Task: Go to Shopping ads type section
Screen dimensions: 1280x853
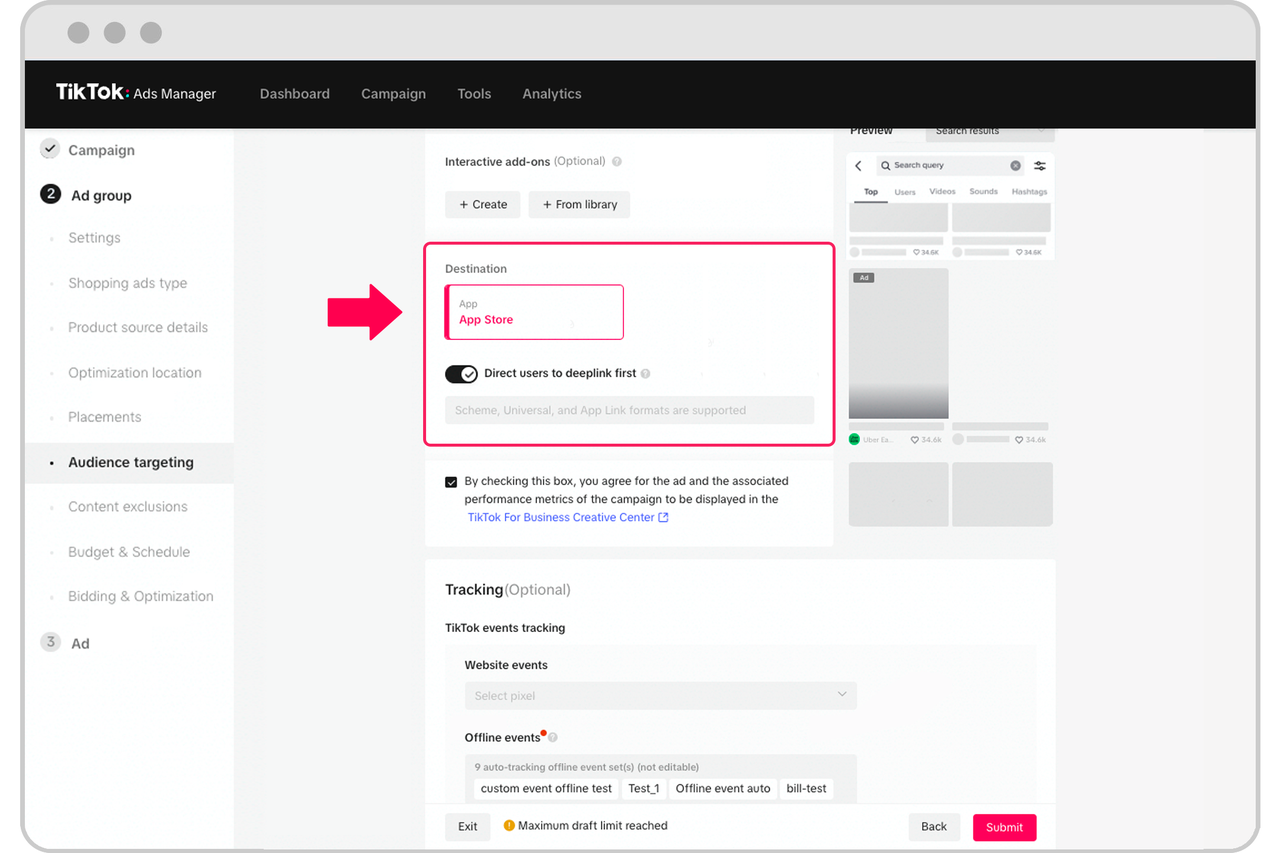Action: (x=128, y=283)
